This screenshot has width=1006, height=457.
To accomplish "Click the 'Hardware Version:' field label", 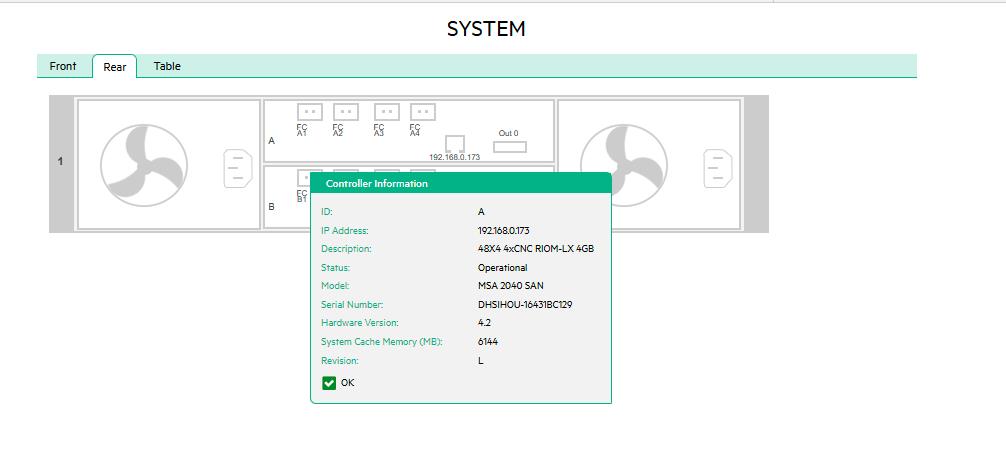I will click(359, 323).
